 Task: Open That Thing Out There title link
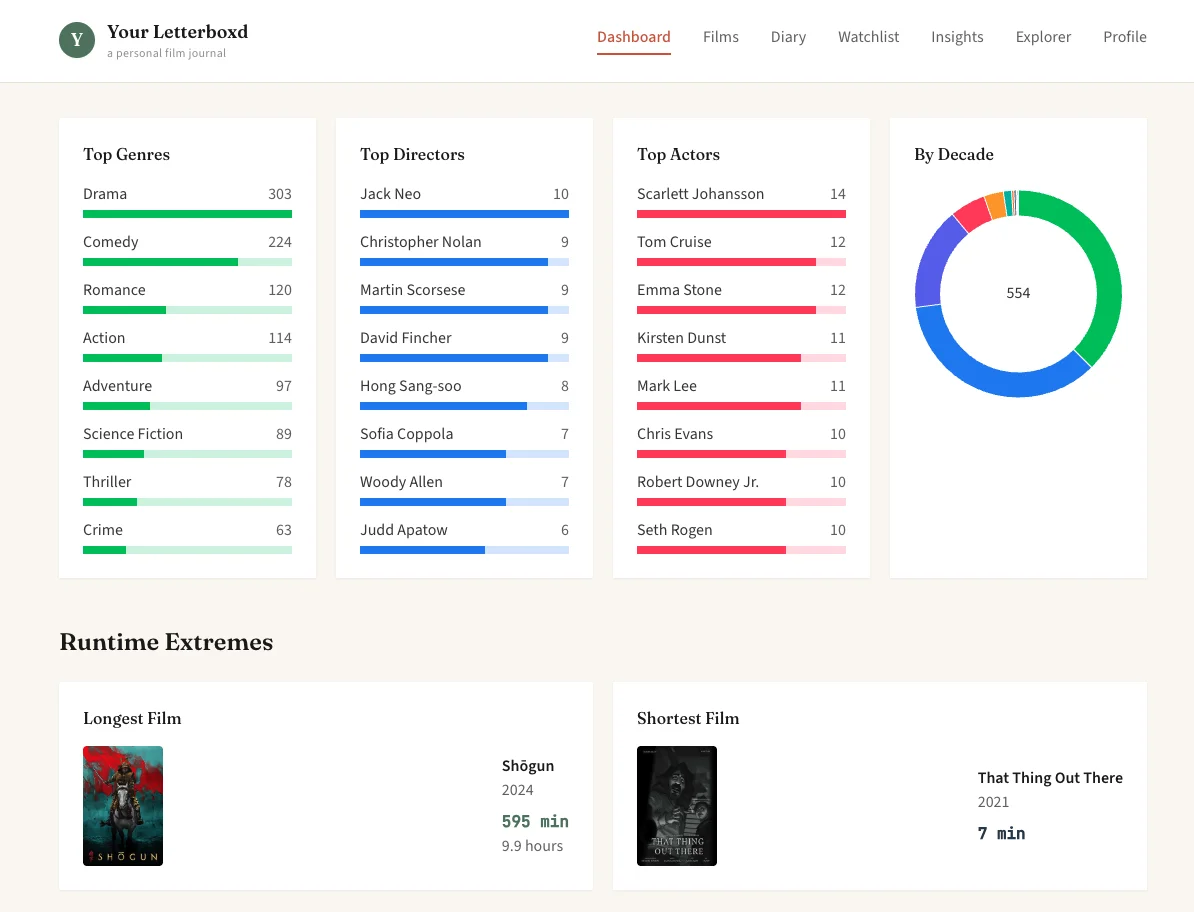coord(1049,778)
